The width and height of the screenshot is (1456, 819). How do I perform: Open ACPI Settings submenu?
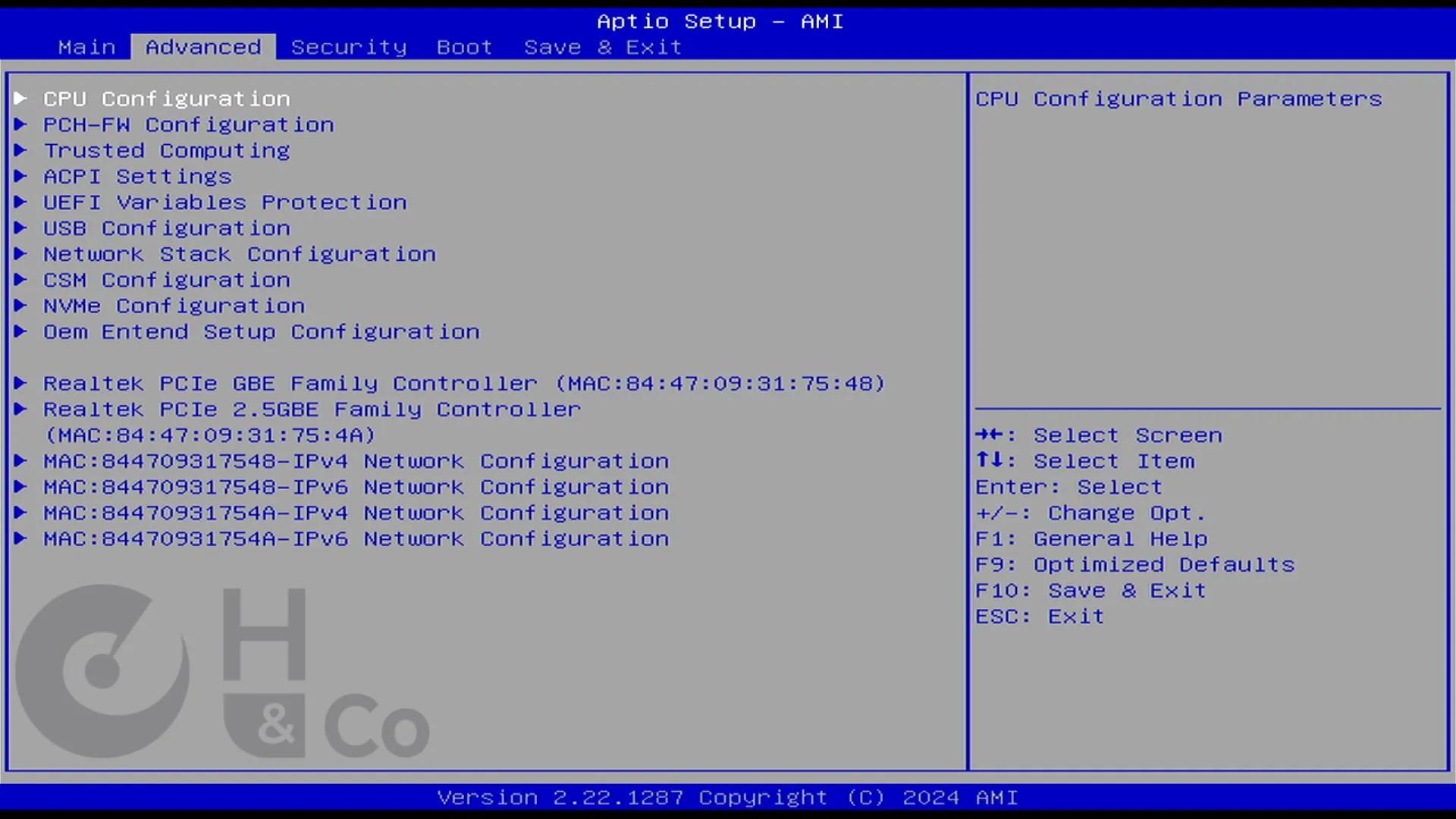point(137,176)
